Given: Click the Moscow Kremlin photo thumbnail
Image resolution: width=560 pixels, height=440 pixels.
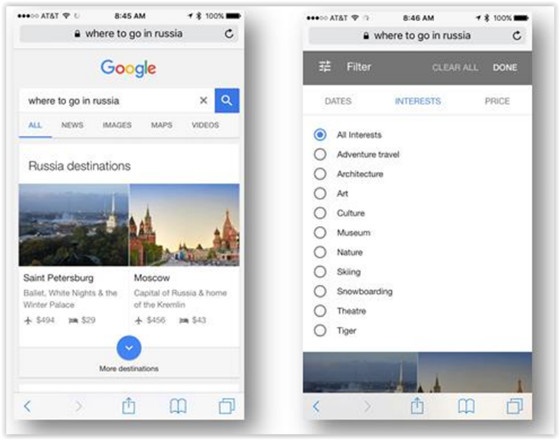Looking at the screenshot, I should pyautogui.click(x=185, y=225).
